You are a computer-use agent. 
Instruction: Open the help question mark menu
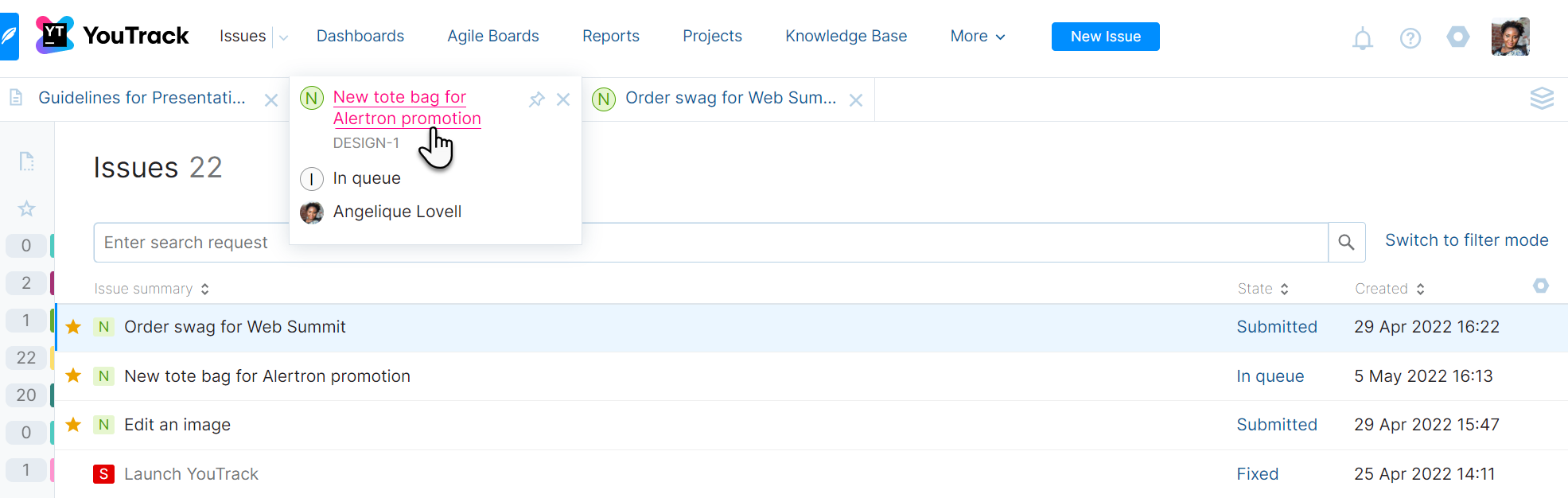(1410, 38)
